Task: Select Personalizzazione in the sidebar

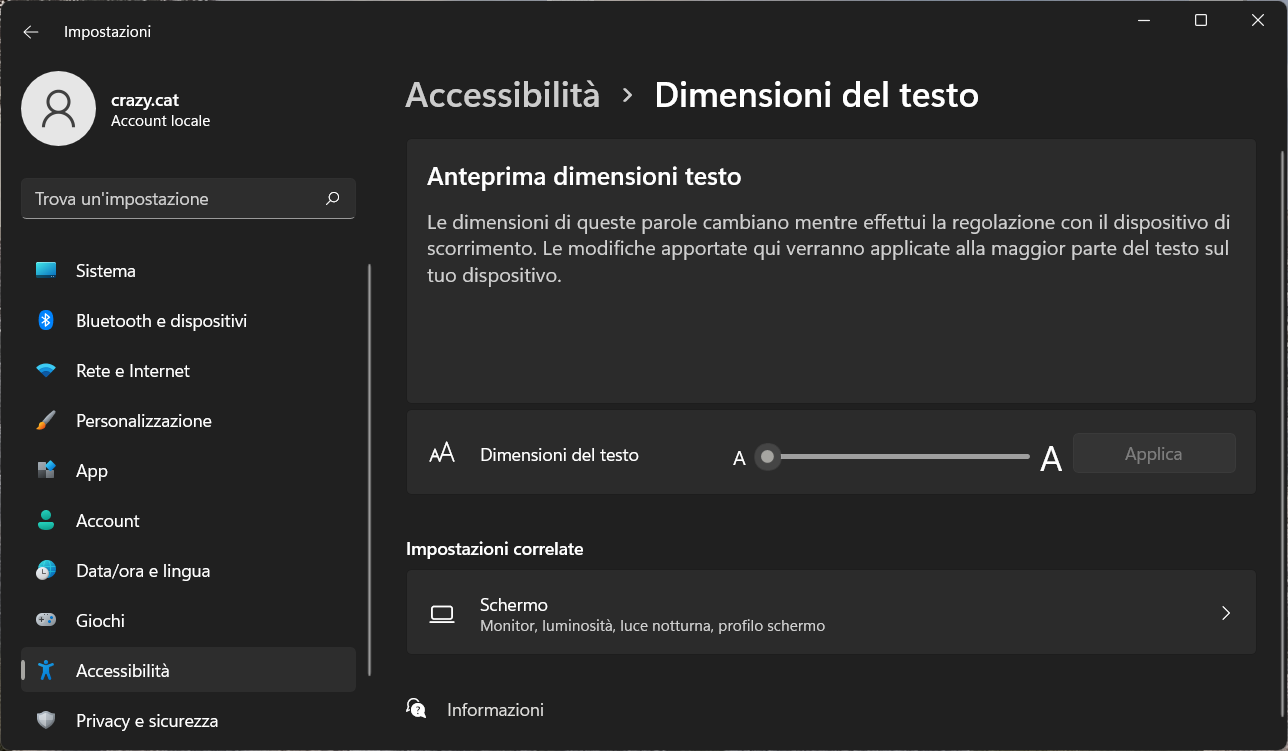Action: point(188,420)
